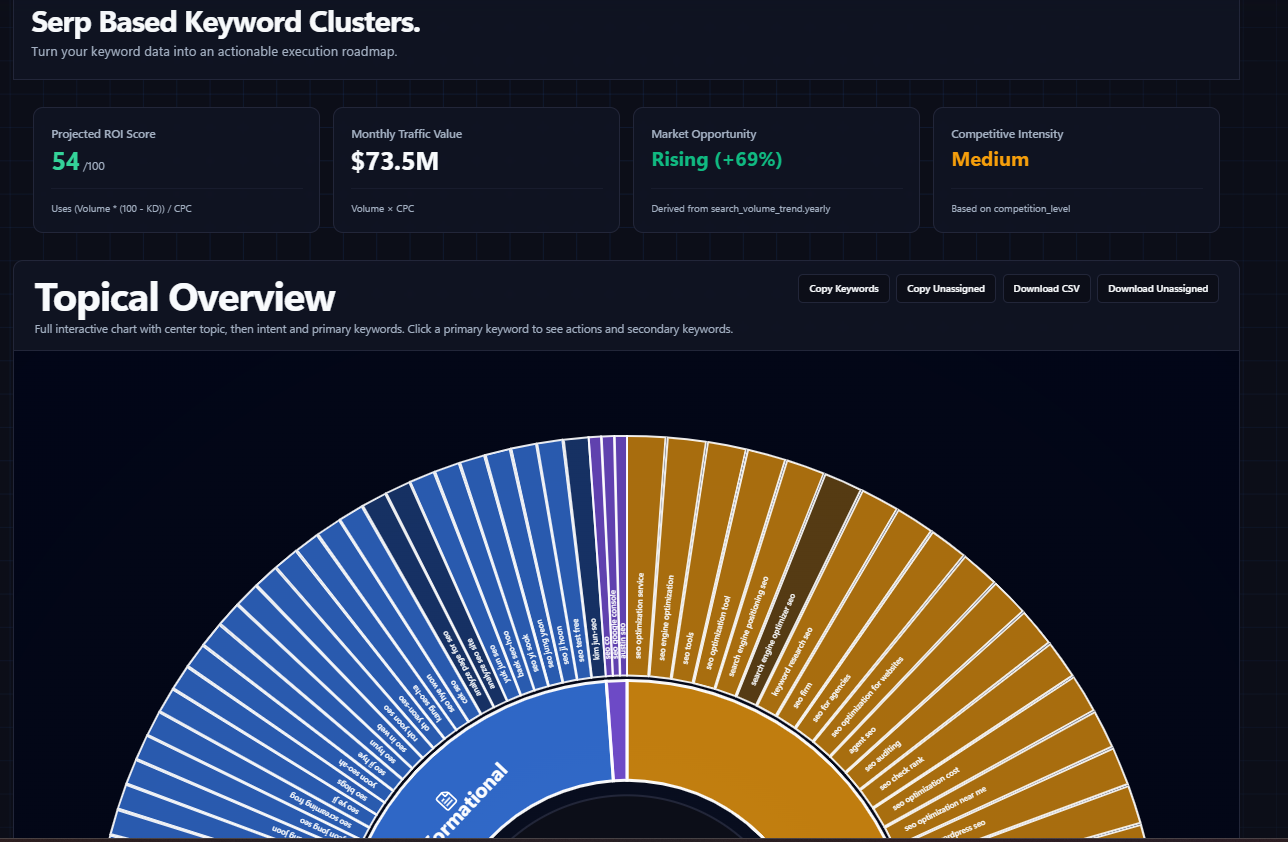Open the Monthly Traffic Value card
Image resolution: width=1288 pixels, height=842 pixels.
[x=476, y=170]
